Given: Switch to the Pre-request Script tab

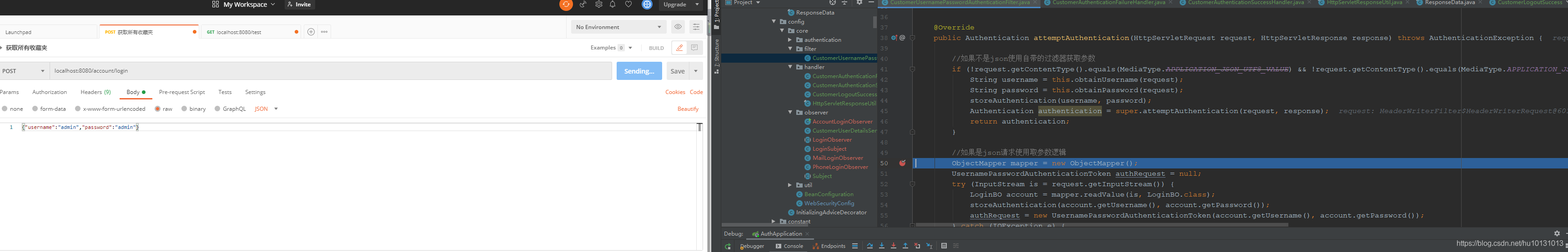Looking at the screenshot, I should pos(181,92).
